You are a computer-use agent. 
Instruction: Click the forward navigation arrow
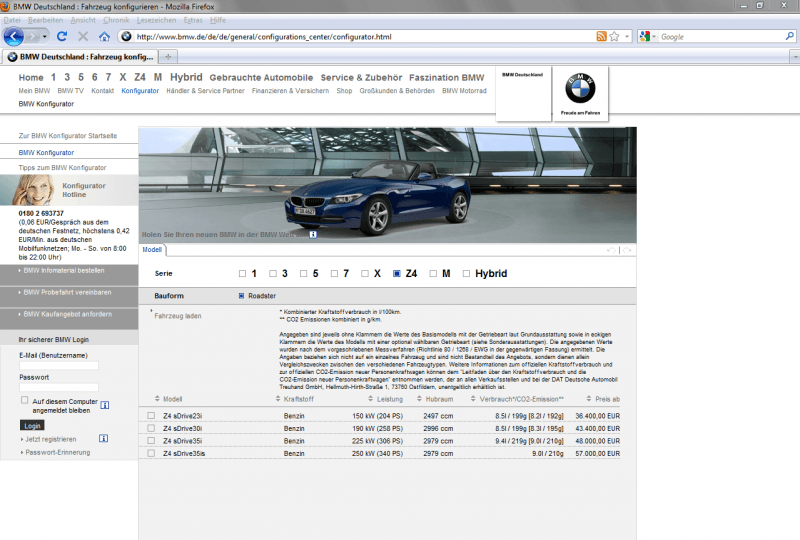32,37
